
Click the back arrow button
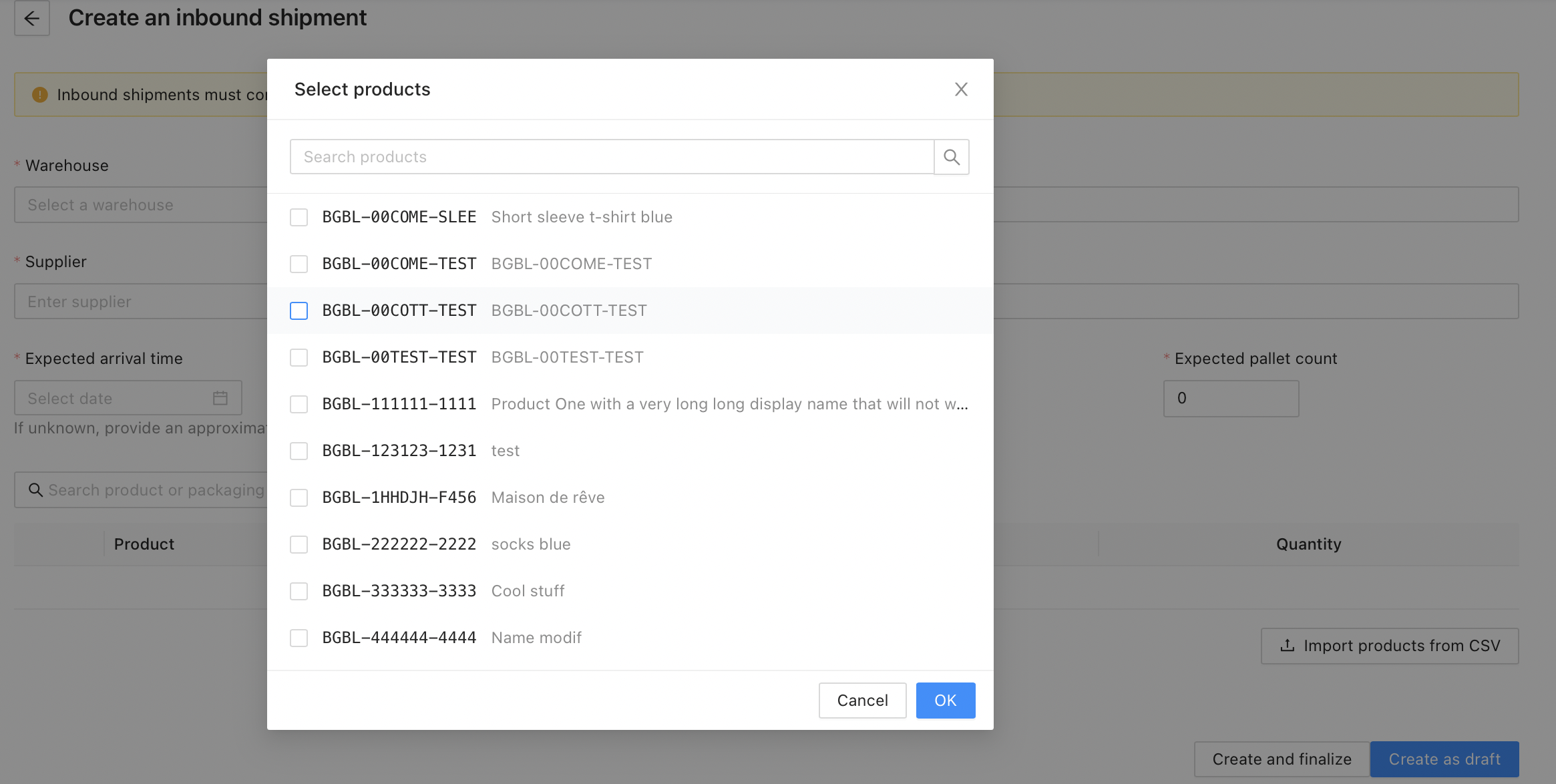31,18
